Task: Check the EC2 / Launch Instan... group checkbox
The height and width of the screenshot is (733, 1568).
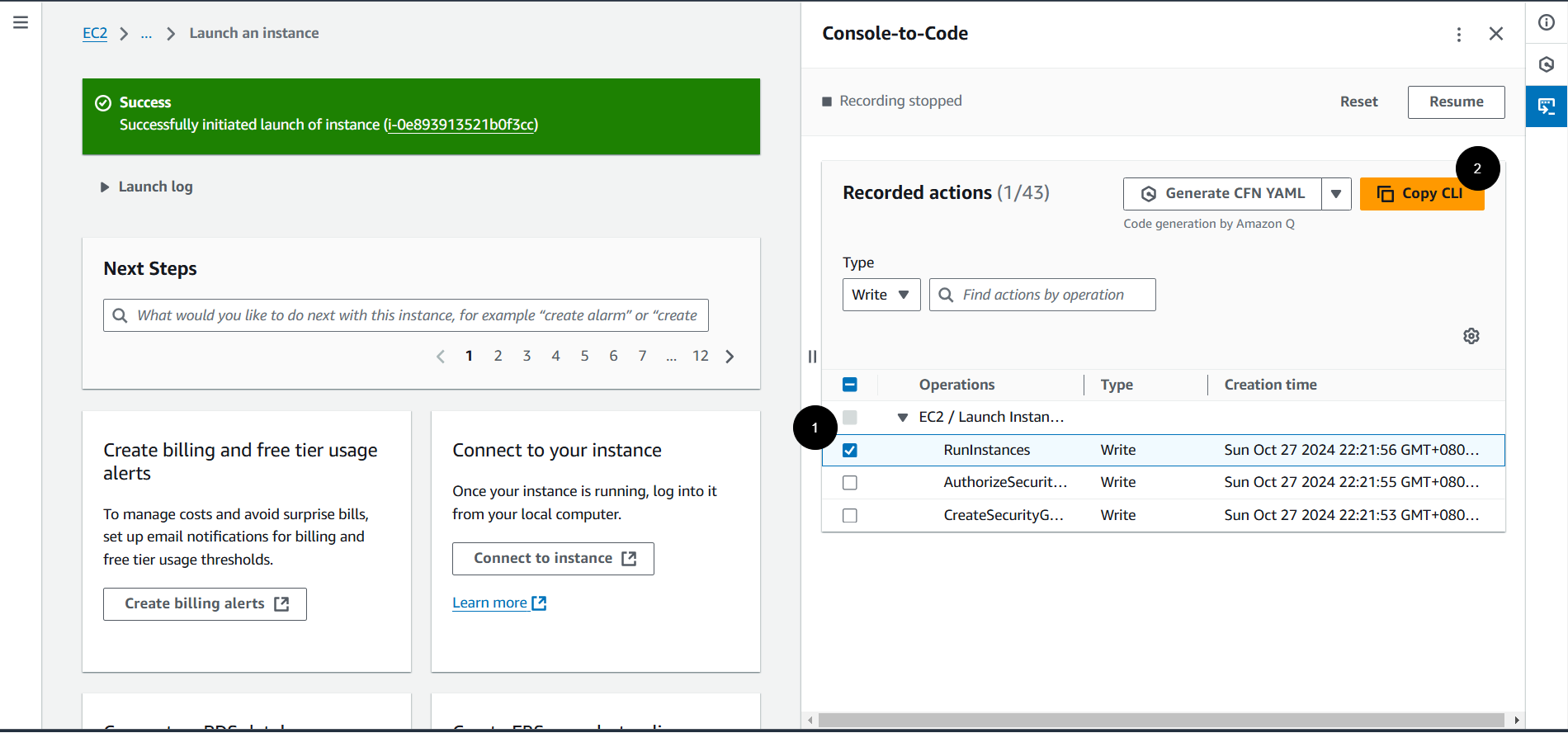Action: click(850, 418)
